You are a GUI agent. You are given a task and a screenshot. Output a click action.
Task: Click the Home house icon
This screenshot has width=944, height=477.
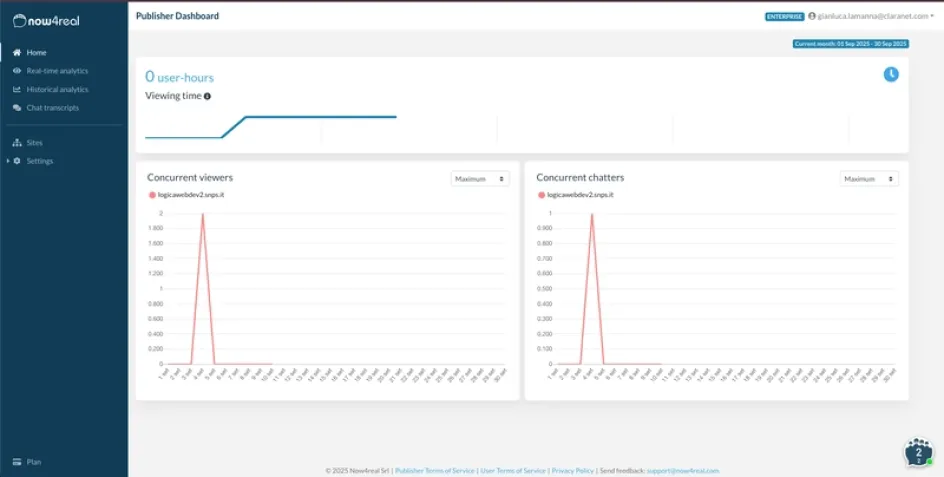click(17, 52)
